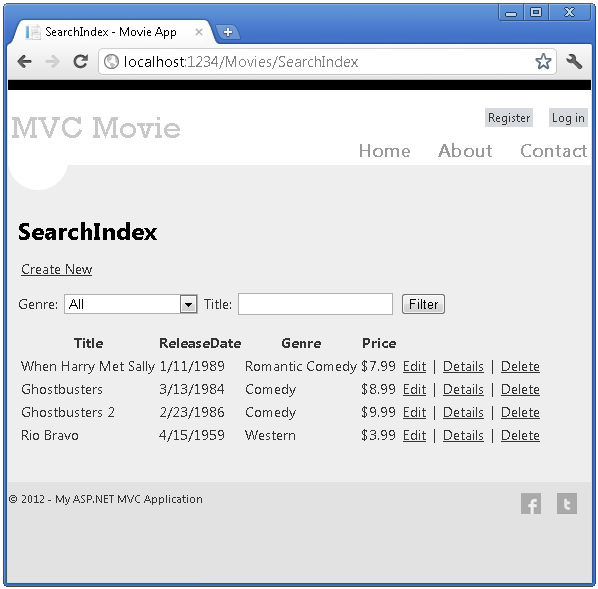Click the Price column header
This screenshot has width=598, height=589.
pos(379,343)
